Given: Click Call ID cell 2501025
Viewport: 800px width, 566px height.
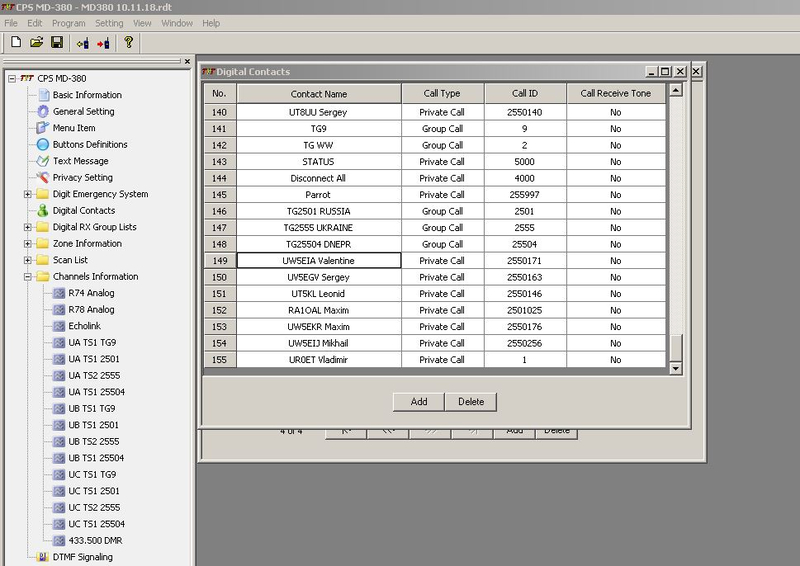Looking at the screenshot, I should point(525,310).
